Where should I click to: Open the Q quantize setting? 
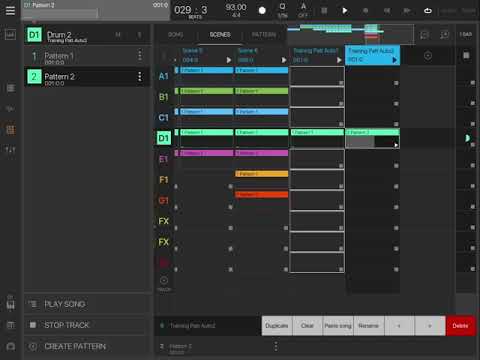282,10
